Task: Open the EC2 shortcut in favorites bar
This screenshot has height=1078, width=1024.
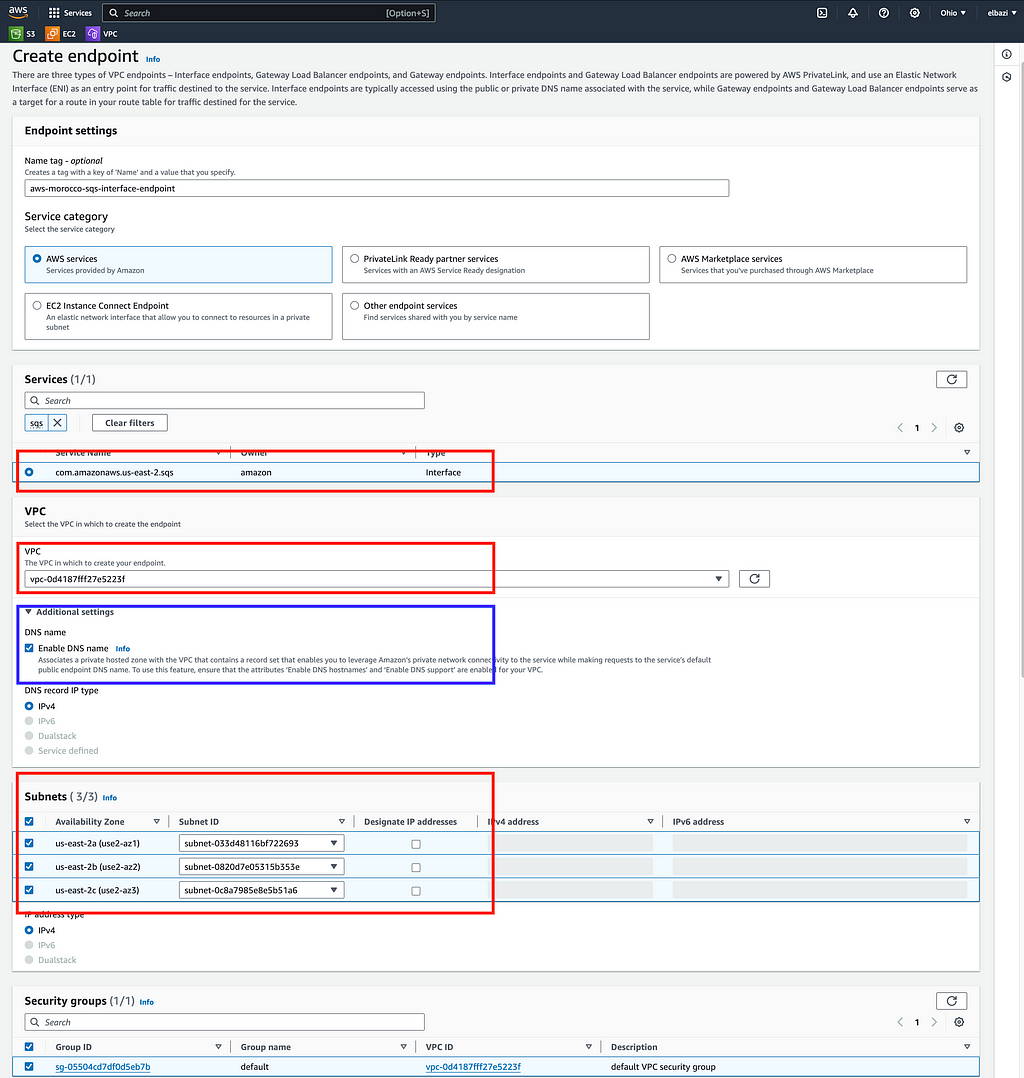Action: 61,34
